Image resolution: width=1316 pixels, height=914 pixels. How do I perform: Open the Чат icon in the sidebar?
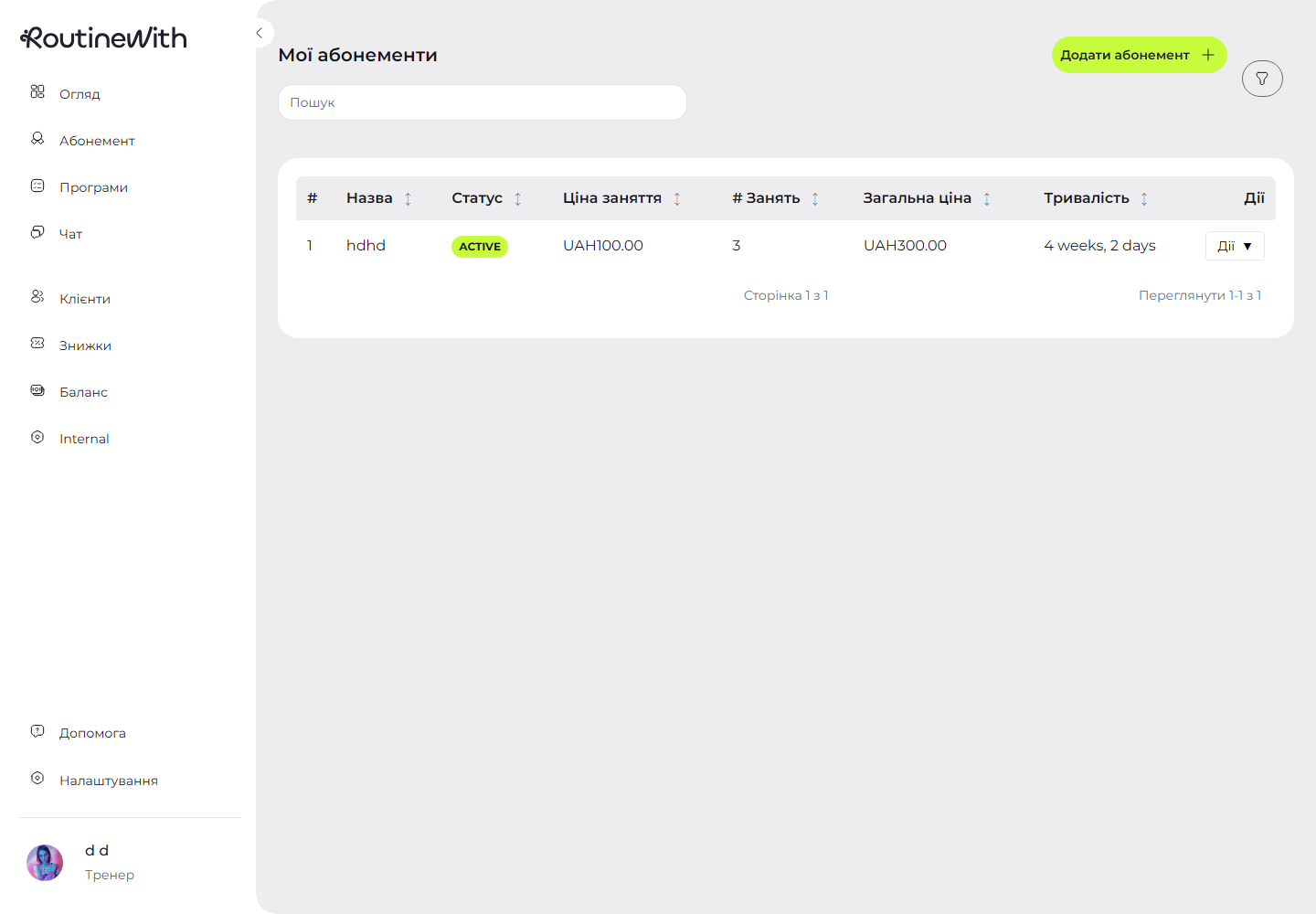coord(37,231)
